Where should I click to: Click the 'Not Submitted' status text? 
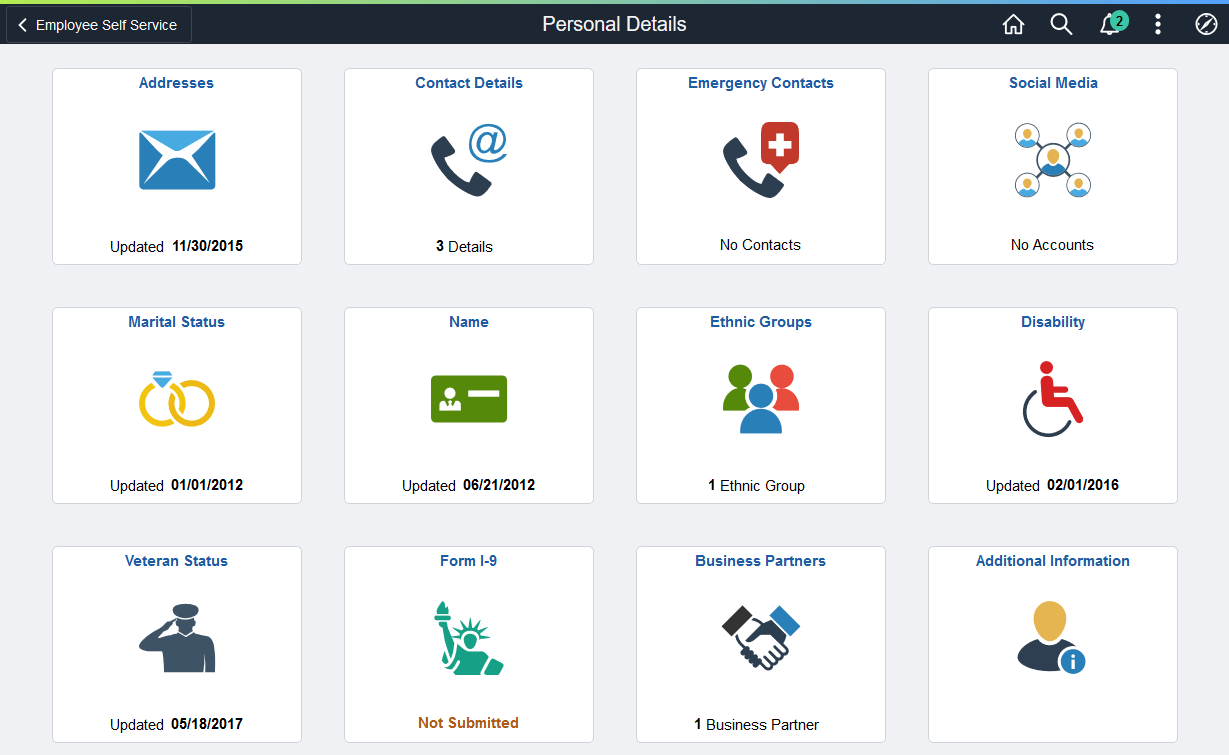point(469,722)
